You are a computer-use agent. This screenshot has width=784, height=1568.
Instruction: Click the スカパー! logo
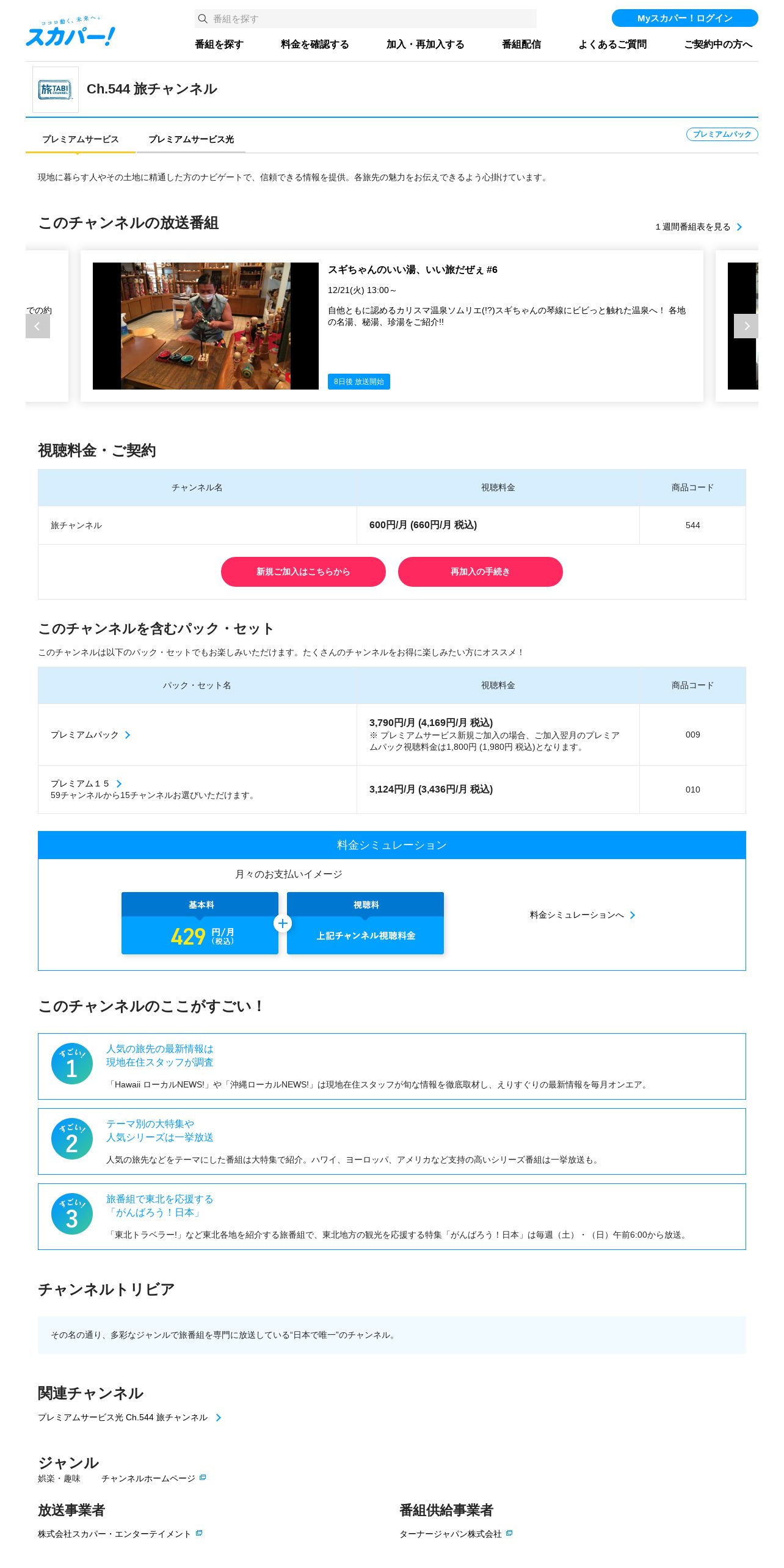click(x=70, y=32)
